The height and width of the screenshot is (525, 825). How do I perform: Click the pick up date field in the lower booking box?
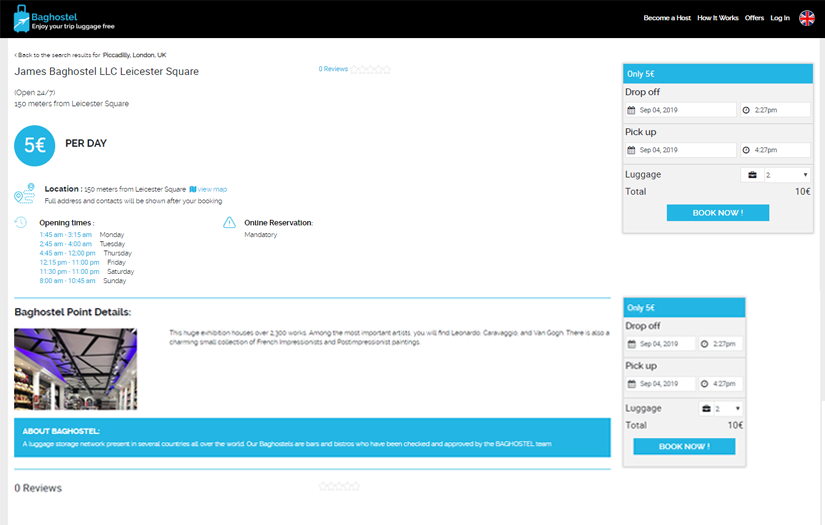pos(660,383)
